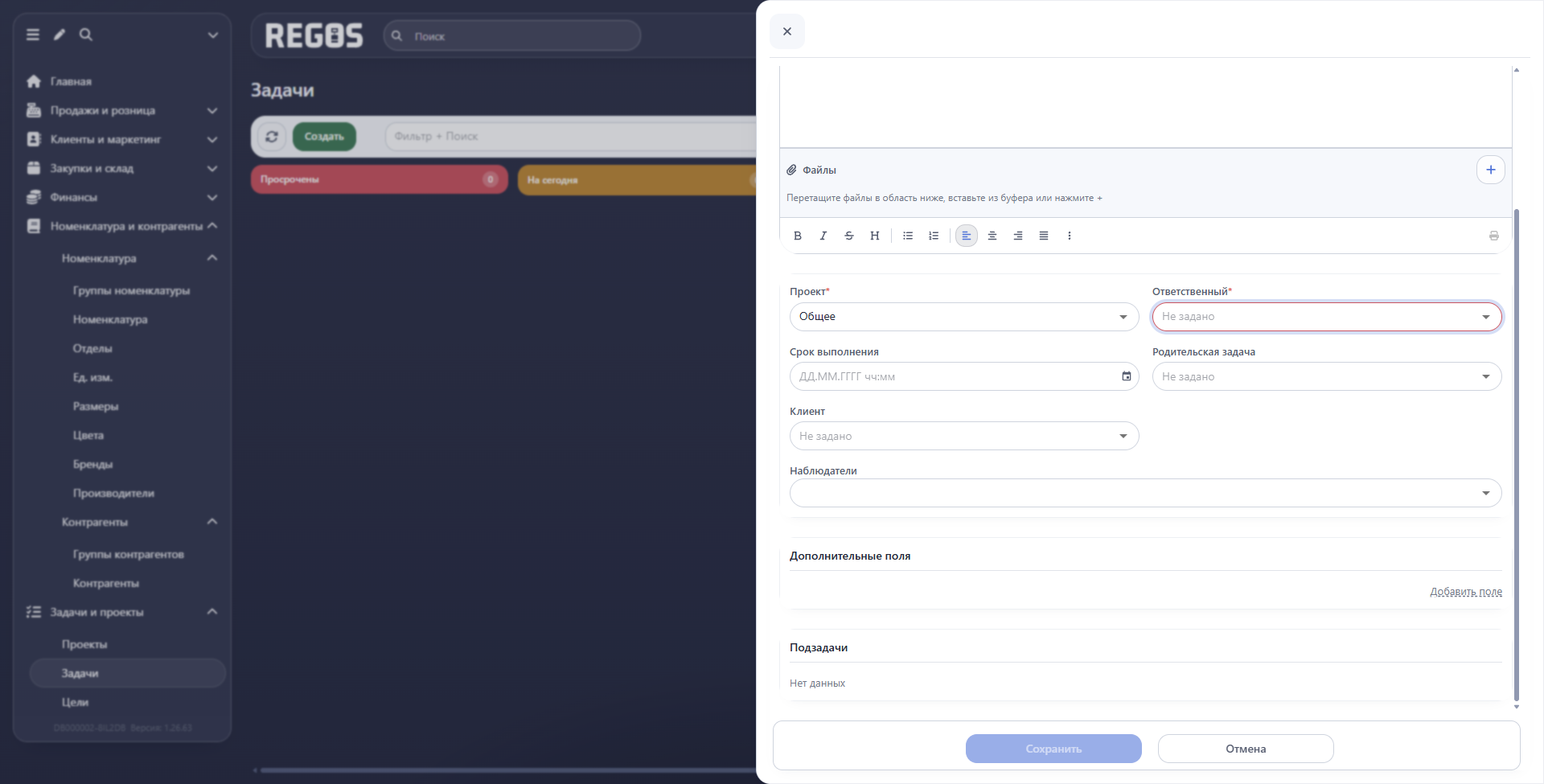Click the refresh tasks icon
The width and height of the screenshot is (1544, 784).
click(272, 137)
